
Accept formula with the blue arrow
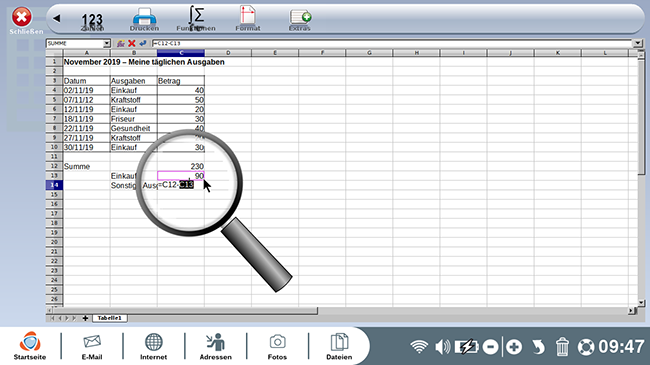[x=143, y=43]
